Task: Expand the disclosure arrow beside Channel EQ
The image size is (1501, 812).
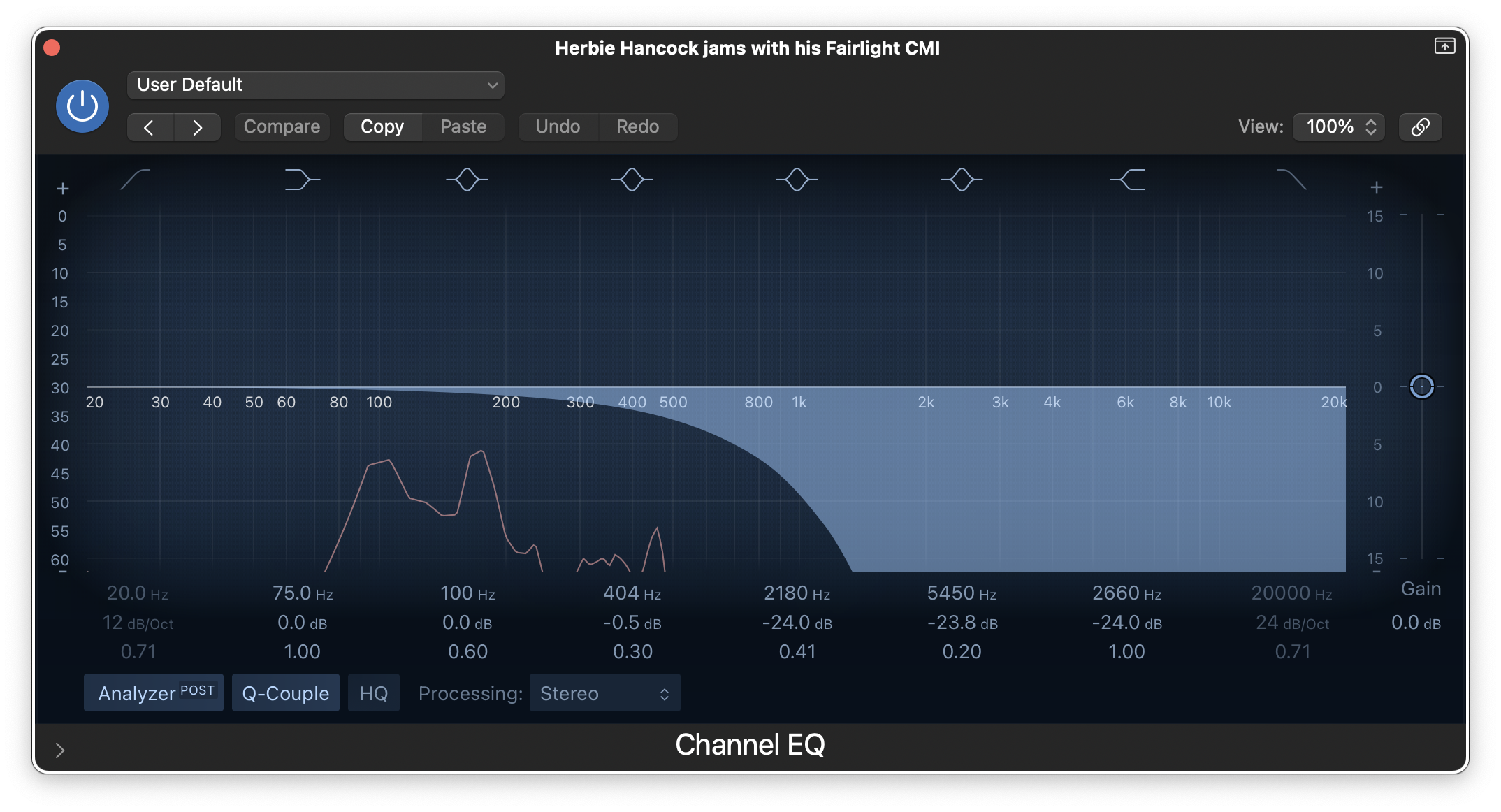Action: [x=60, y=750]
